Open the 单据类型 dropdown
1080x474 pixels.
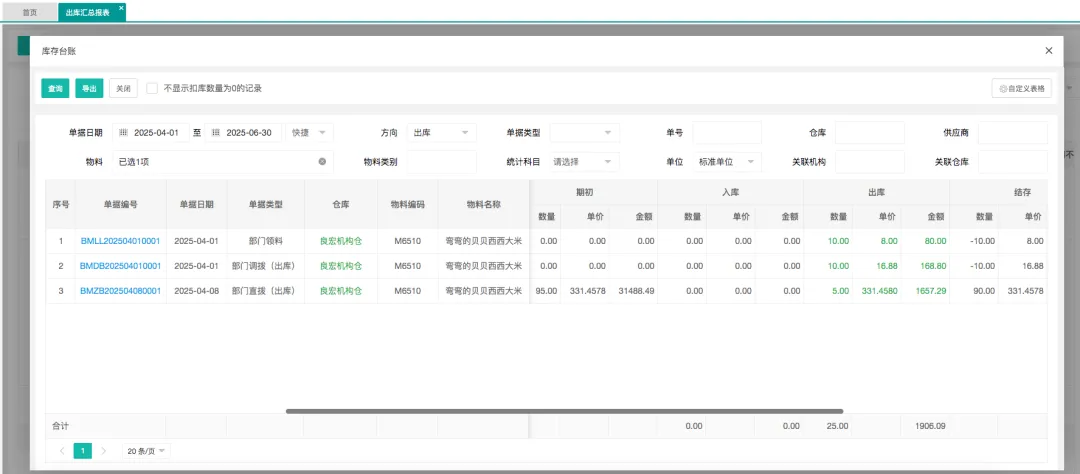pyautogui.click(x=584, y=133)
